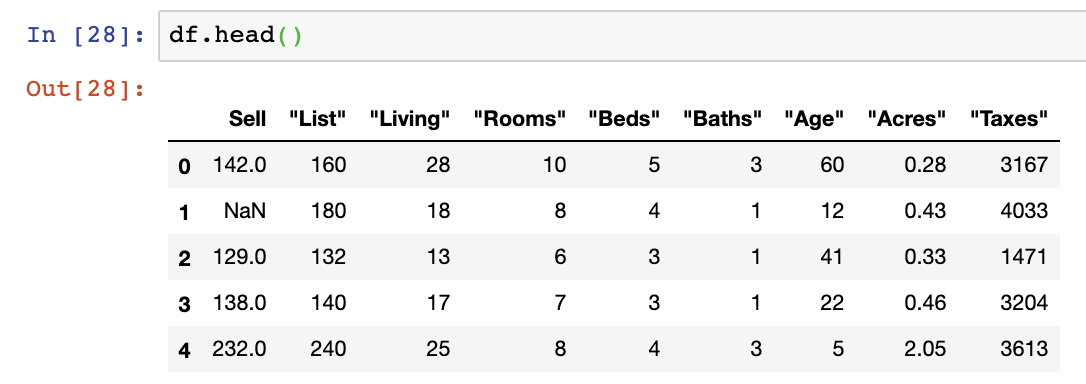This screenshot has width=1086, height=384.
Task: Select row index 1 label
Action: (184, 212)
